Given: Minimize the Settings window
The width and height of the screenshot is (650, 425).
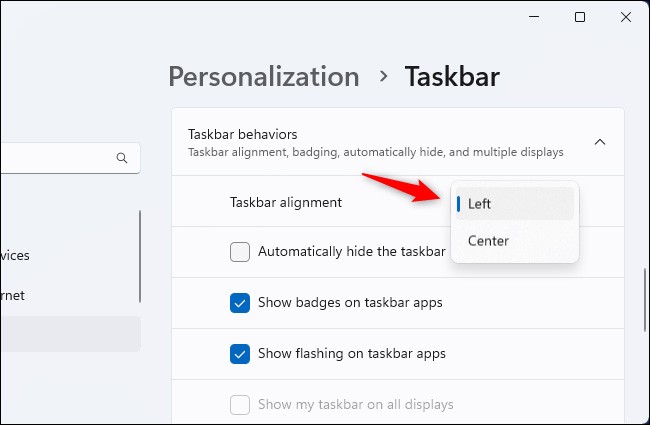Looking at the screenshot, I should click(533, 17).
